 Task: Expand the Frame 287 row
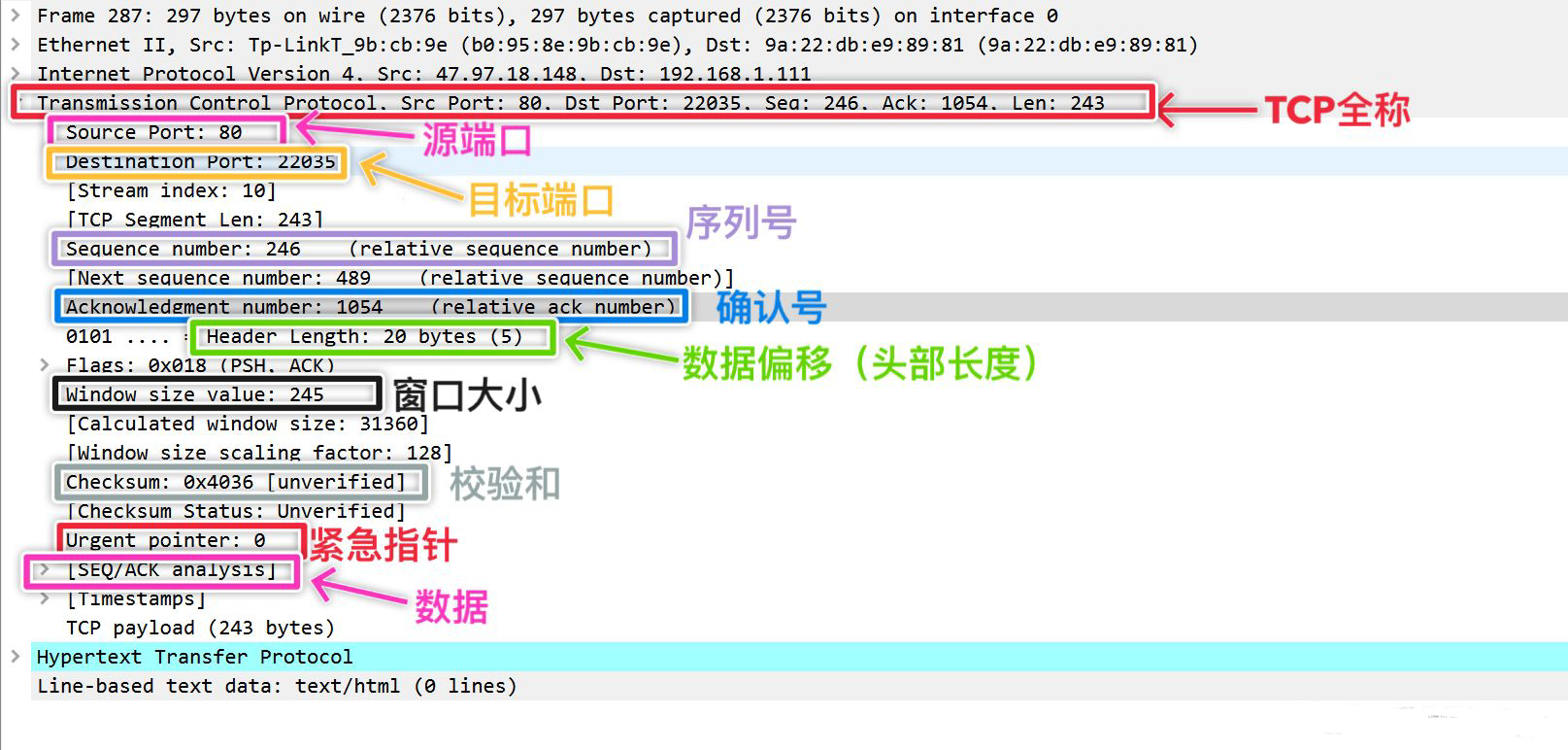coord(16,16)
